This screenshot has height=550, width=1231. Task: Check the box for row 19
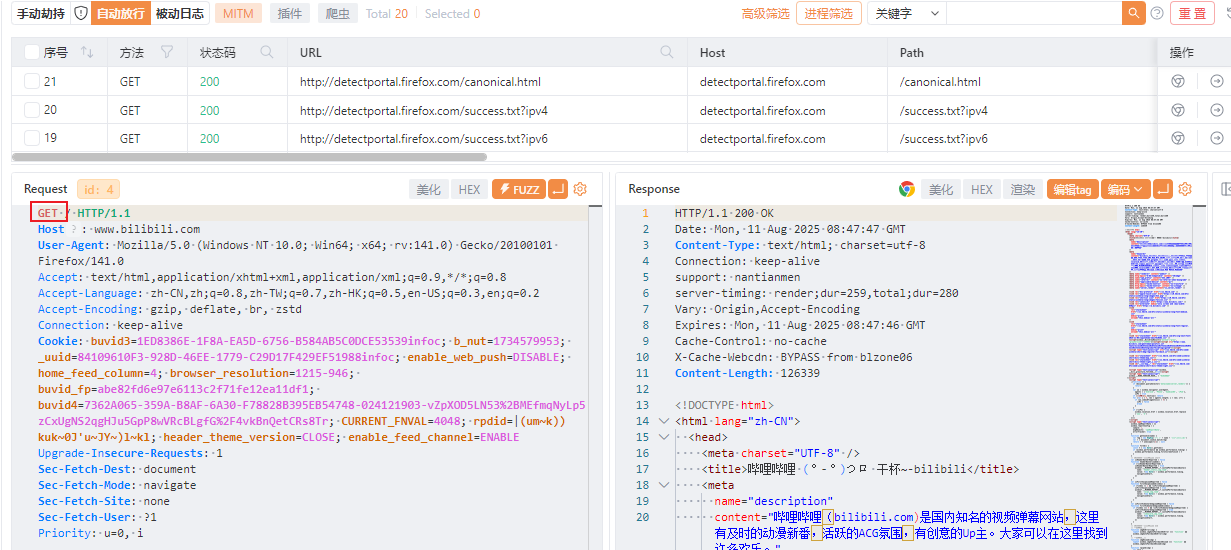pos(32,138)
